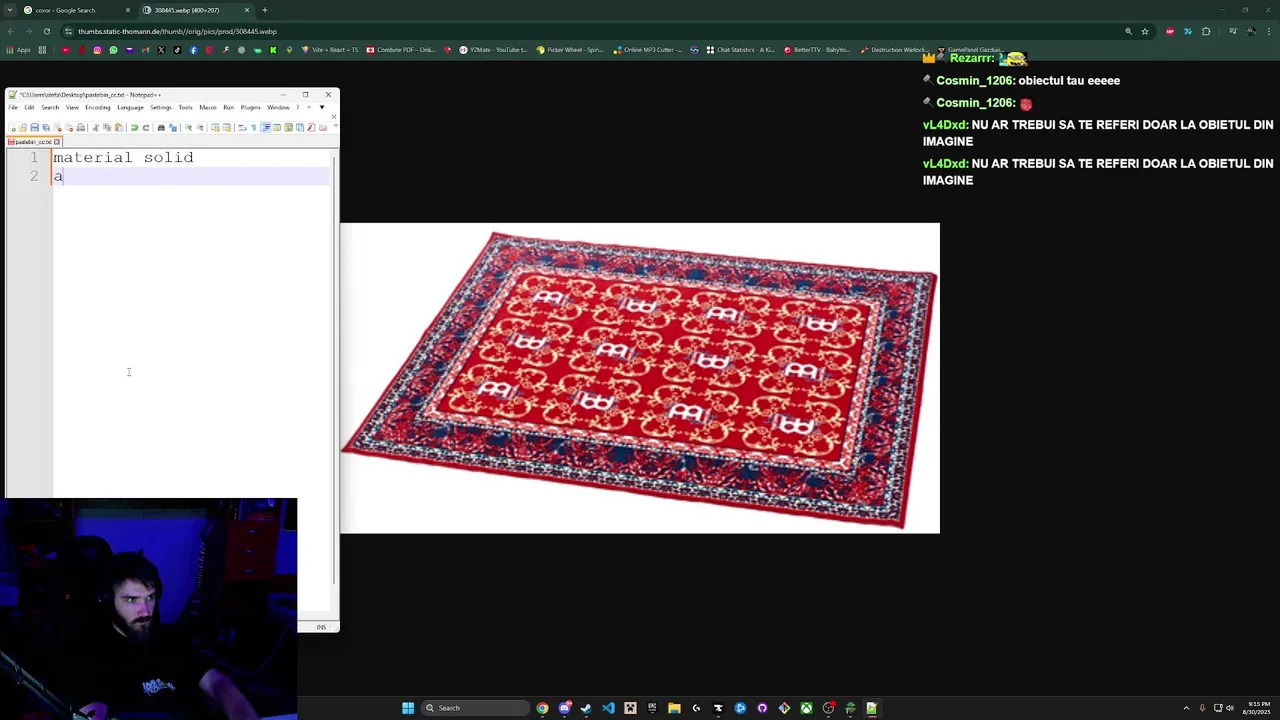Open the Plugins menu in Notepad++
The width and height of the screenshot is (1280, 720).
click(x=250, y=107)
